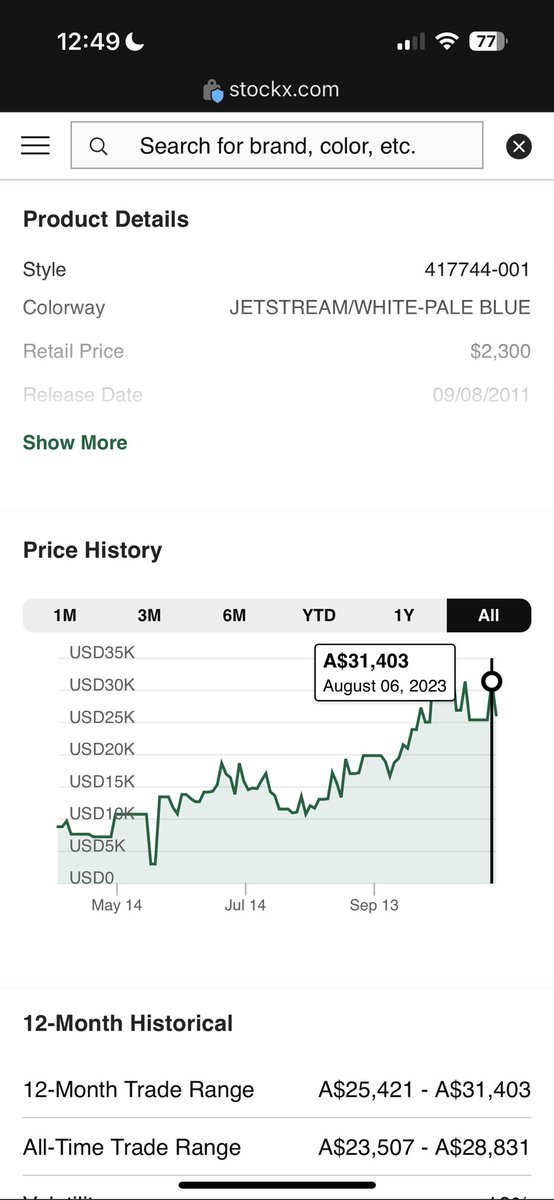Tap the stockx.com address bar text
The image size is (554, 1200).
(284, 90)
